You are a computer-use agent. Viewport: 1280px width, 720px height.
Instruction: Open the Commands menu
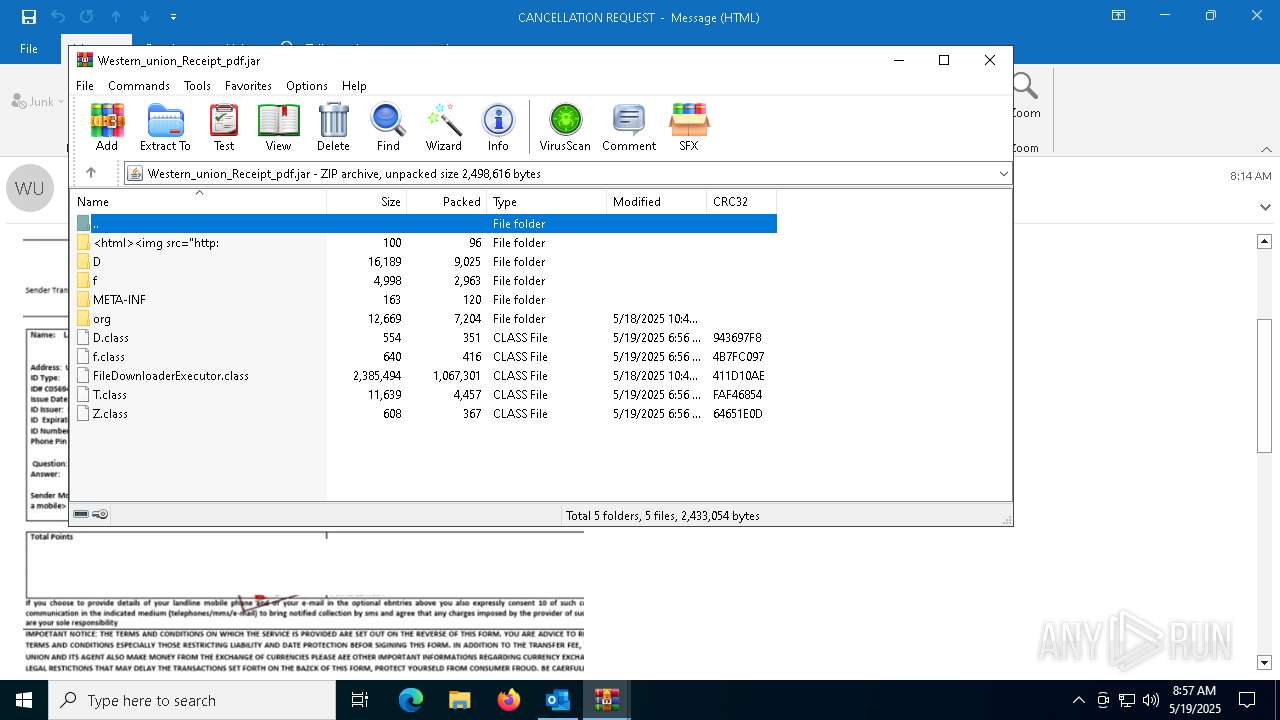(139, 86)
